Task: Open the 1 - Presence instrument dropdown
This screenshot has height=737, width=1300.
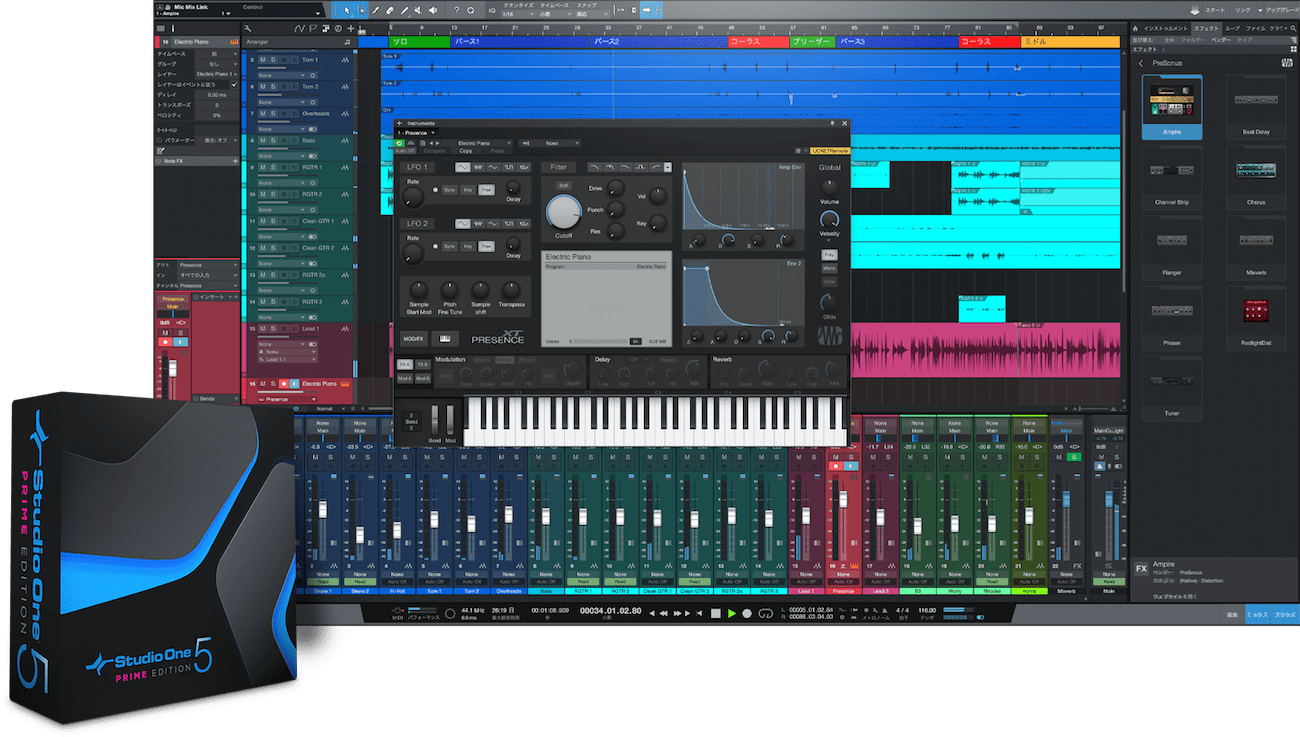Action: point(416,133)
